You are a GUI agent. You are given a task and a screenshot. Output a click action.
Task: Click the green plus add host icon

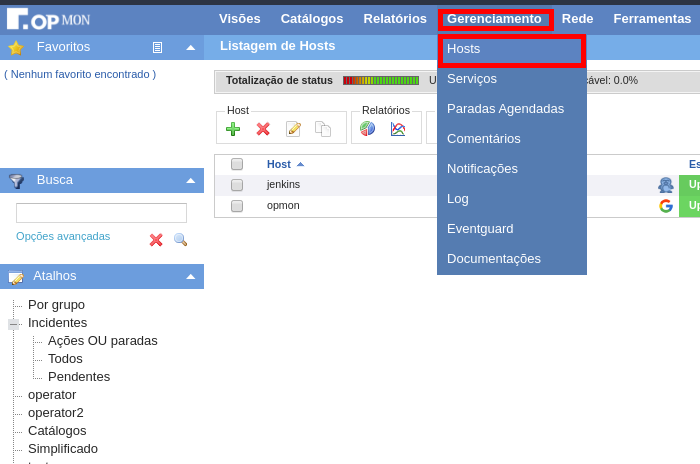click(233, 129)
